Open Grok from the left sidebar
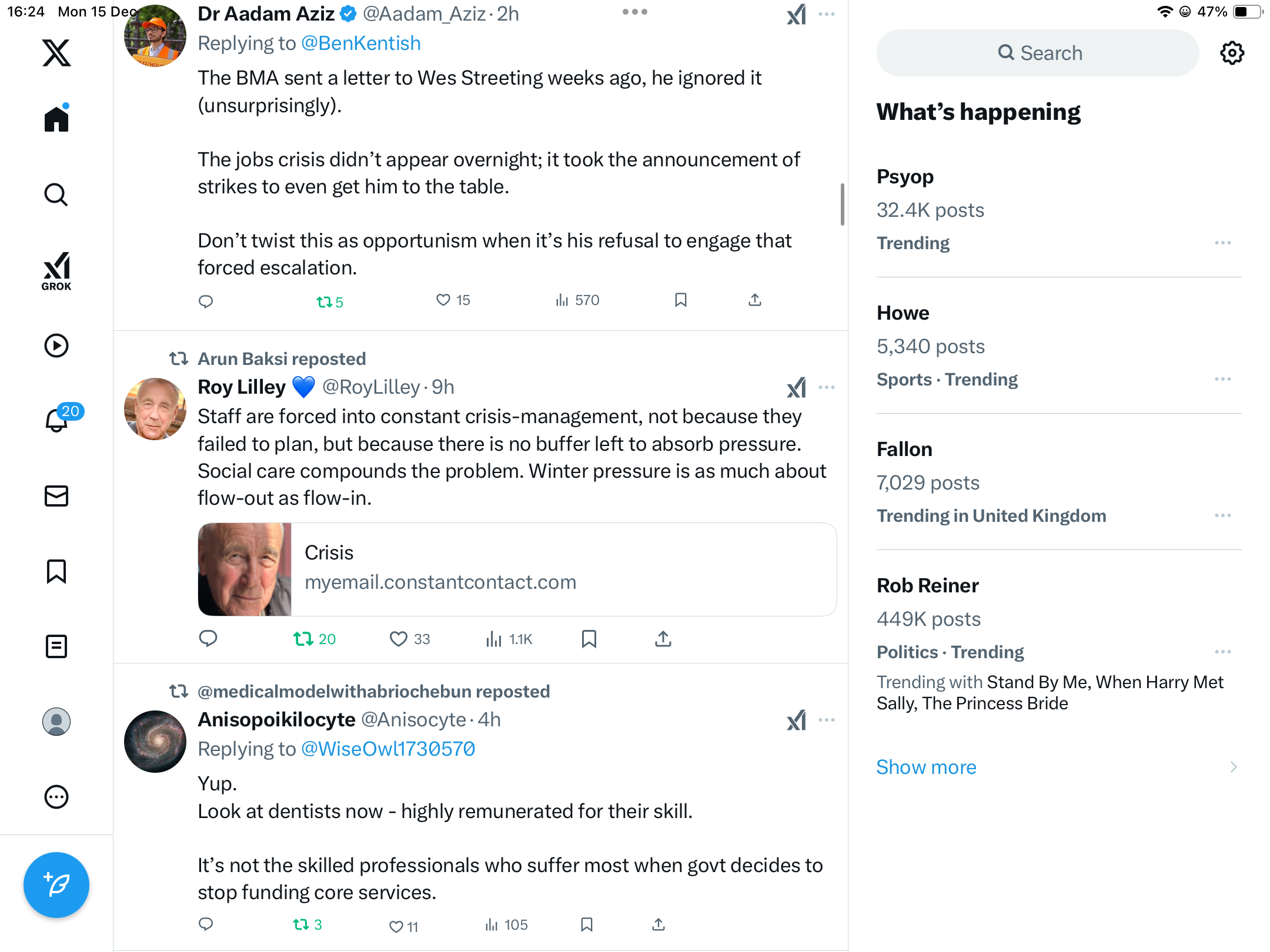The width and height of the screenshot is (1270, 952). click(56, 271)
